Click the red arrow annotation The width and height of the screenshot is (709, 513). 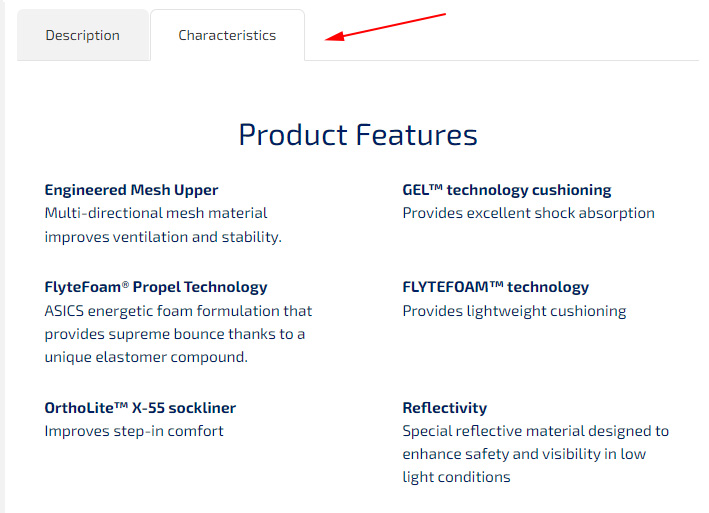[386, 27]
